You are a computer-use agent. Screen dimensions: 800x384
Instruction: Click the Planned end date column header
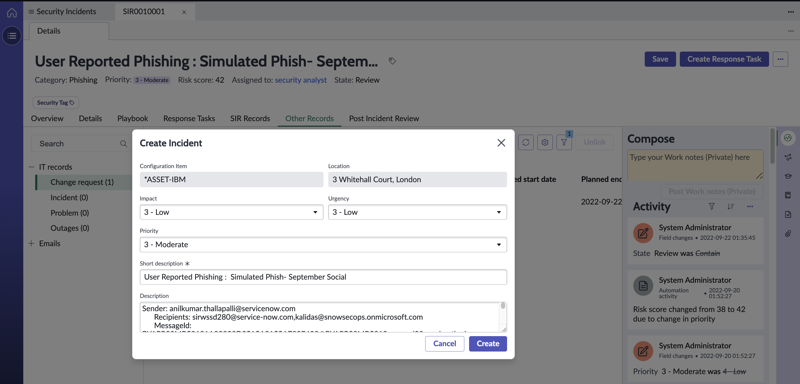click(x=602, y=180)
